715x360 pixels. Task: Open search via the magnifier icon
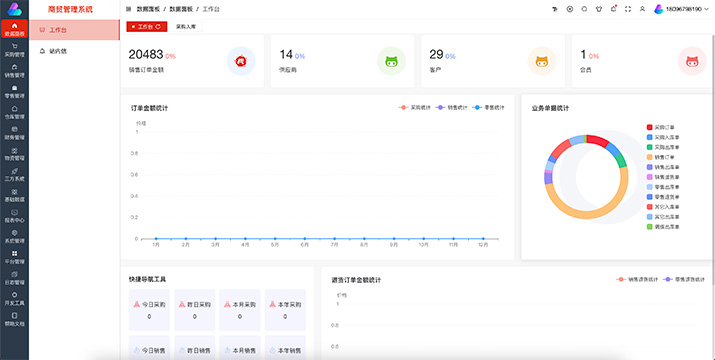[x=584, y=9]
